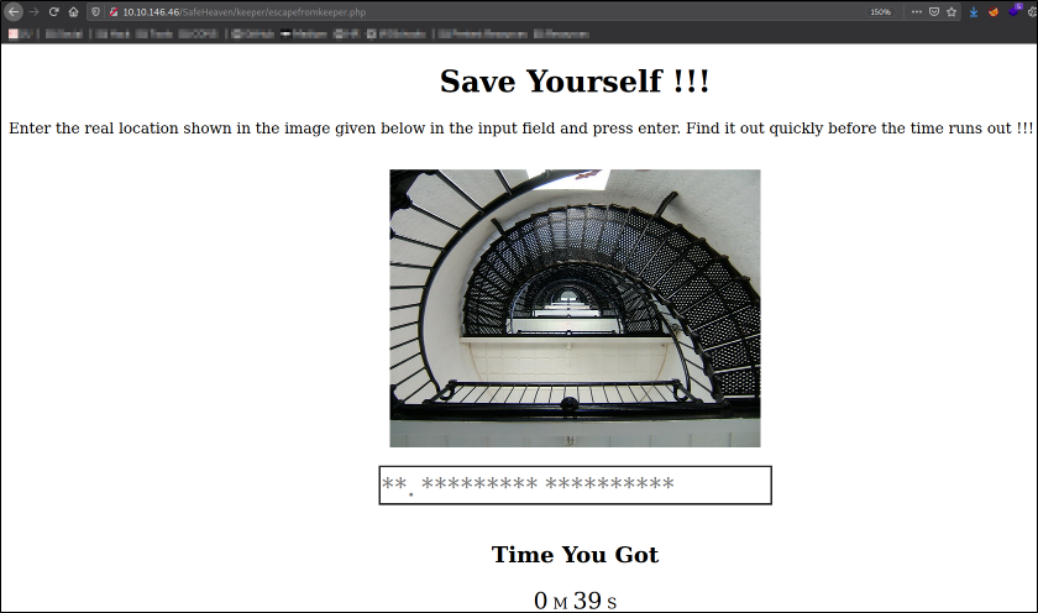Select the Save Yourself !!! heading
The height and width of the screenshot is (613, 1038).
pos(575,81)
